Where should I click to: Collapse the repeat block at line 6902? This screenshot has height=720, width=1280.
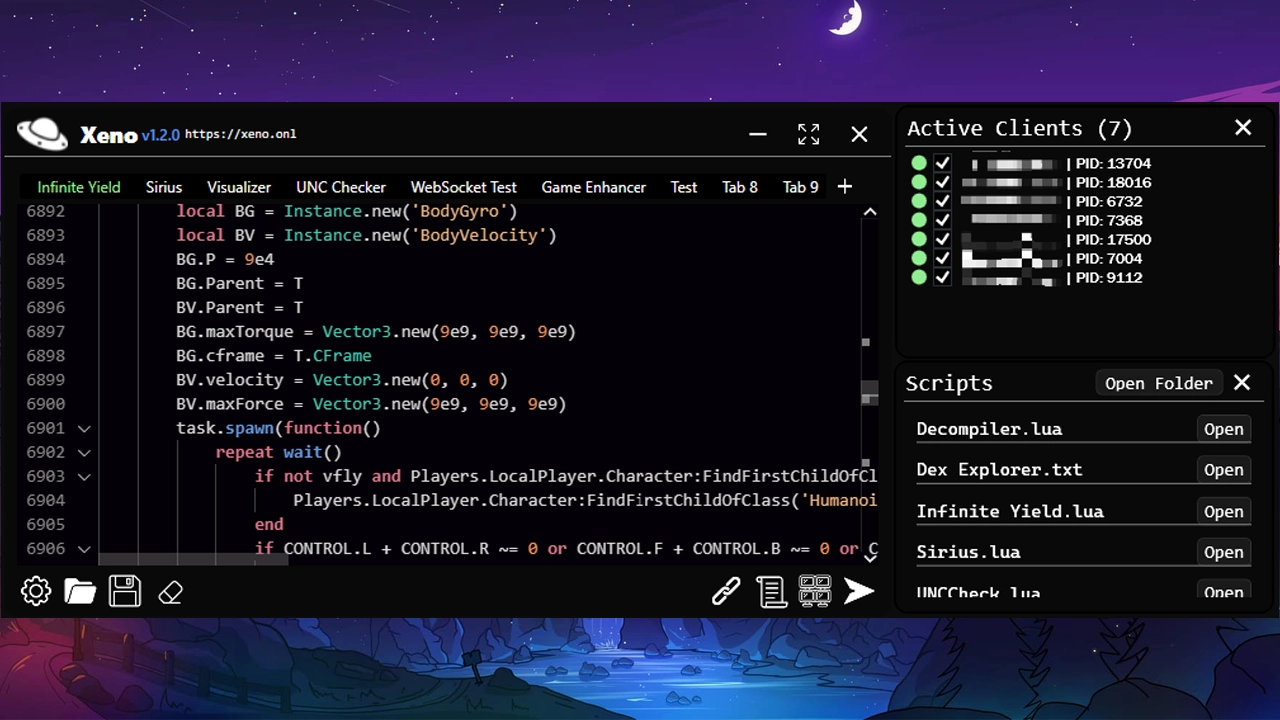(x=84, y=452)
